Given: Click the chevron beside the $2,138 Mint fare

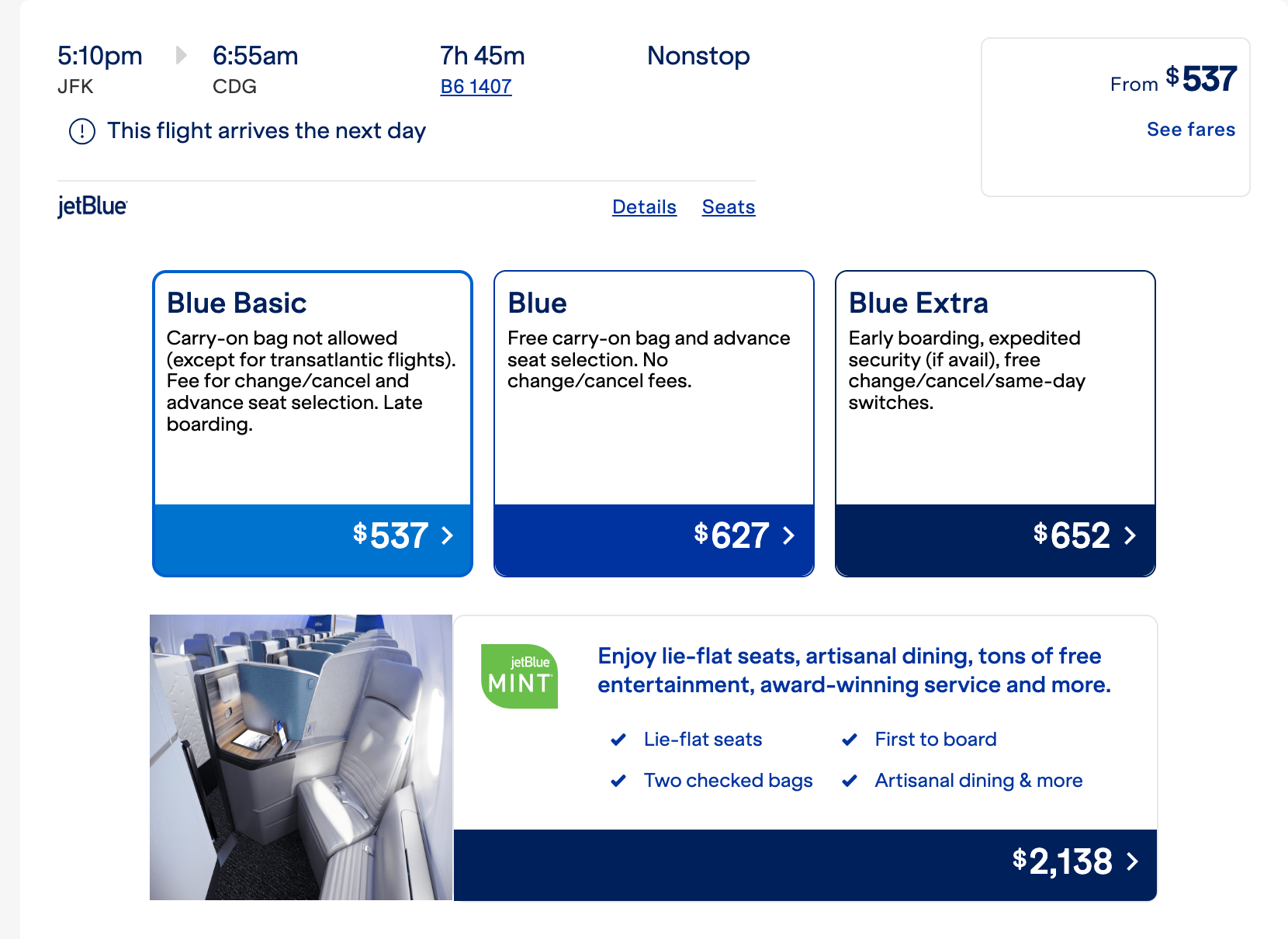Looking at the screenshot, I should (x=1132, y=861).
